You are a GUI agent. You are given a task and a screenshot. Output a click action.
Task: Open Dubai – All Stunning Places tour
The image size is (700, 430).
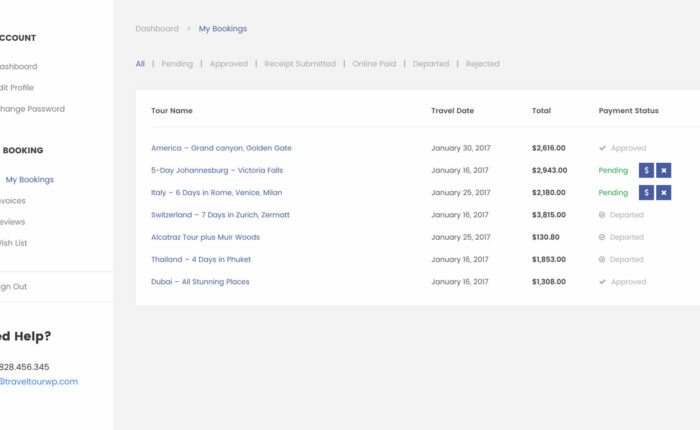coord(200,282)
